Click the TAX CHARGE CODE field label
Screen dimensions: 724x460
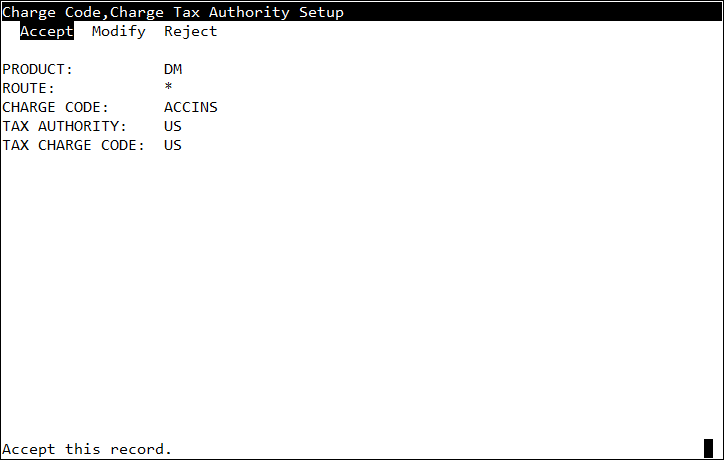pyautogui.click(x=74, y=145)
